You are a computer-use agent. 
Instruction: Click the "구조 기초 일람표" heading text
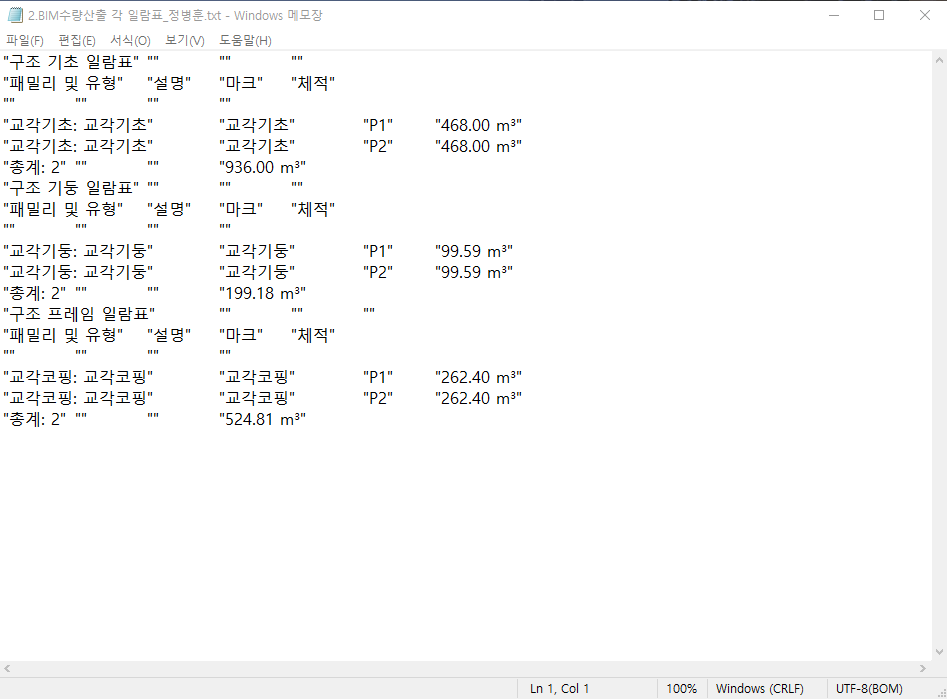point(71,62)
